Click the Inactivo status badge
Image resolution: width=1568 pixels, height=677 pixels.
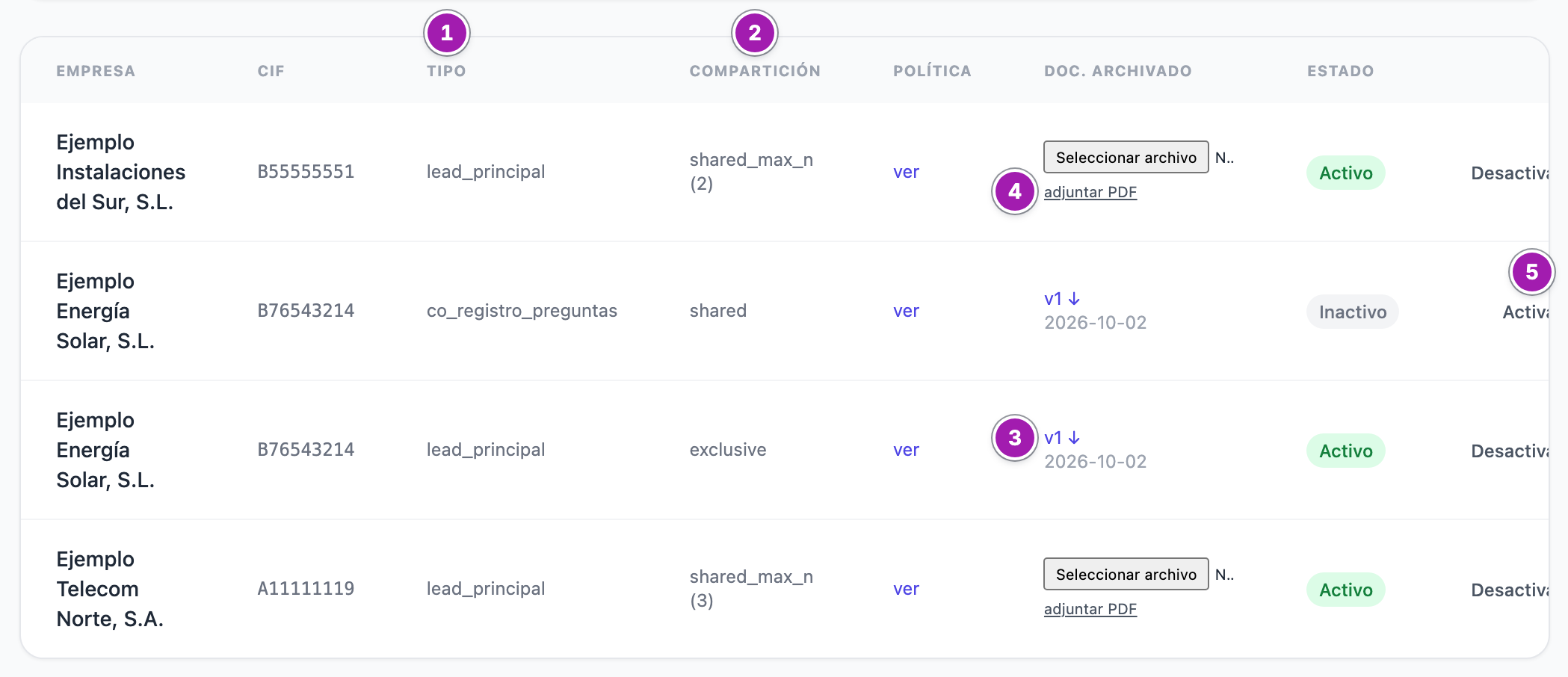[1353, 312]
